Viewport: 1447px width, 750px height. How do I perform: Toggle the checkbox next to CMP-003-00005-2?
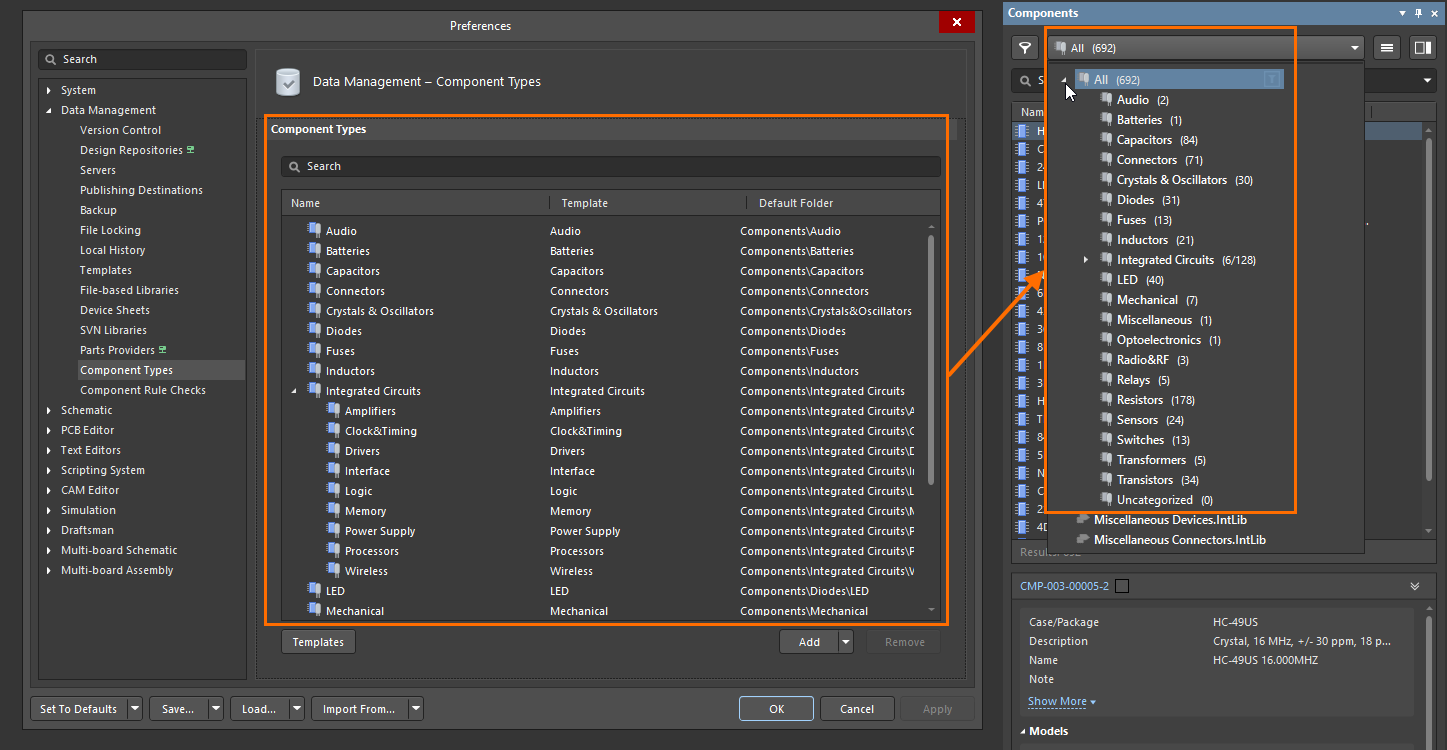(x=1122, y=587)
